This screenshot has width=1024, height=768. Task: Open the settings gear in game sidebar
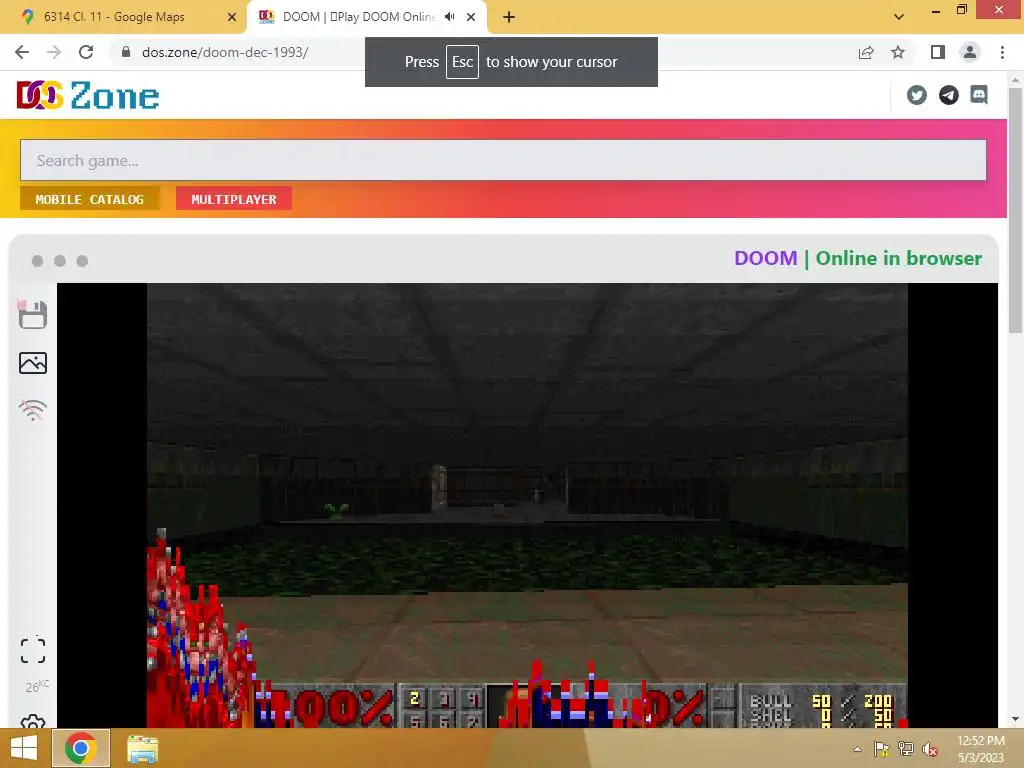pyautogui.click(x=33, y=721)
